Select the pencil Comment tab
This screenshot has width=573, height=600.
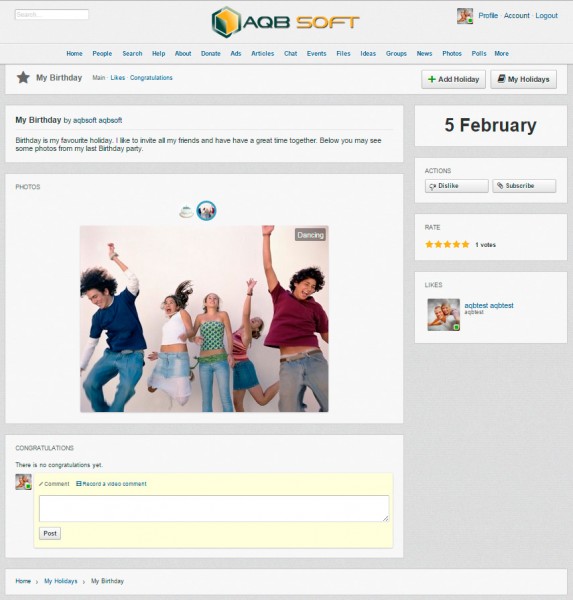point(54,484)
